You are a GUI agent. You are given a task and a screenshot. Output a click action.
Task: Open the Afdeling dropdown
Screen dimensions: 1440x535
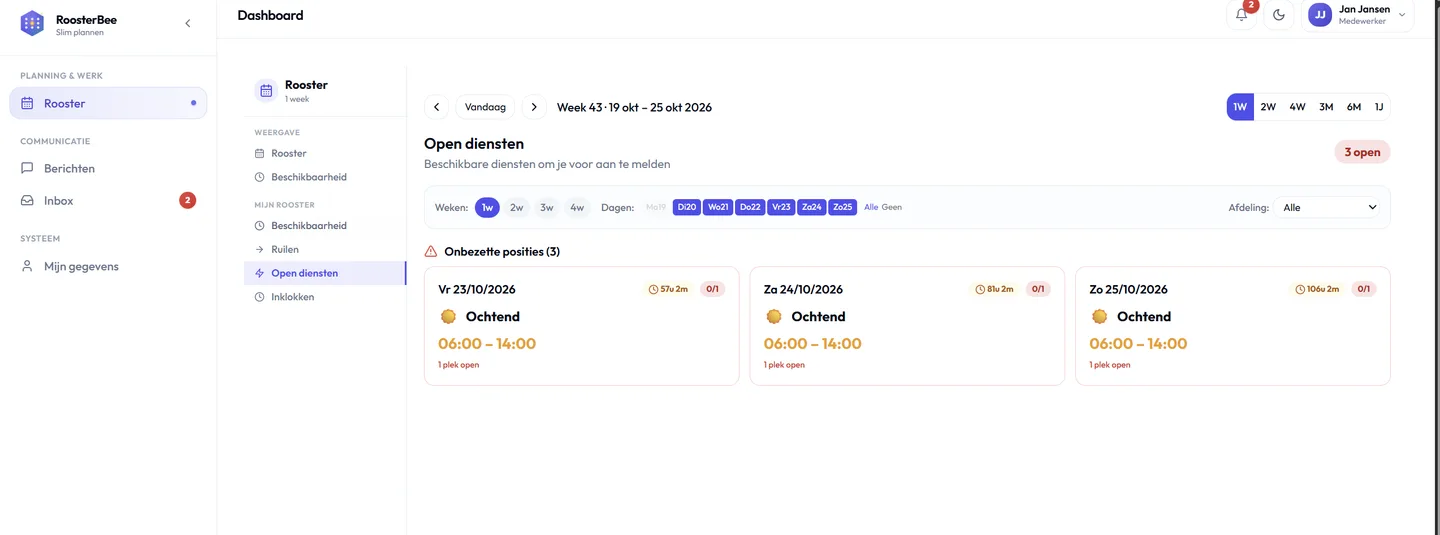point(1330,207)
